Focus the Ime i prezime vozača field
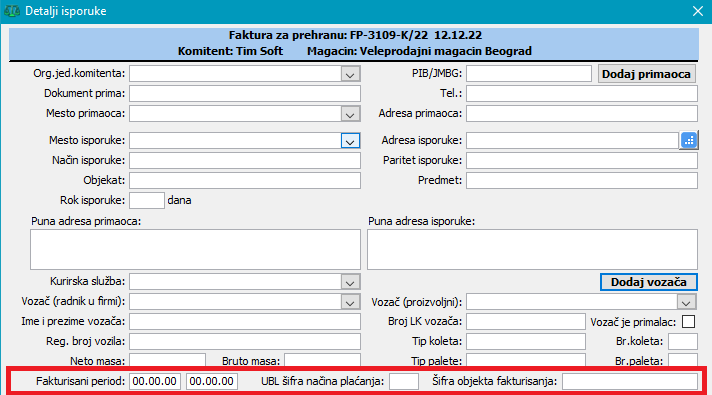The width and height of the screenshot is (712, 395). pos(245,321)
